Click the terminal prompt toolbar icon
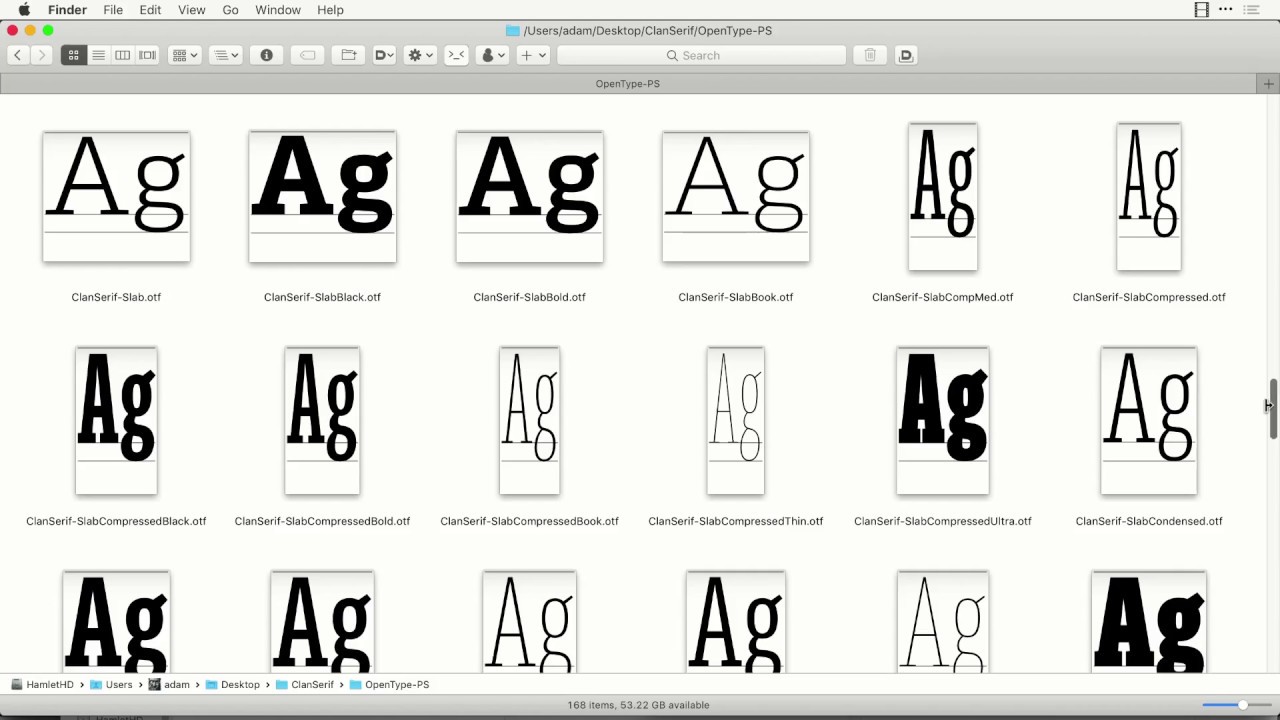 tap(456, 56)
